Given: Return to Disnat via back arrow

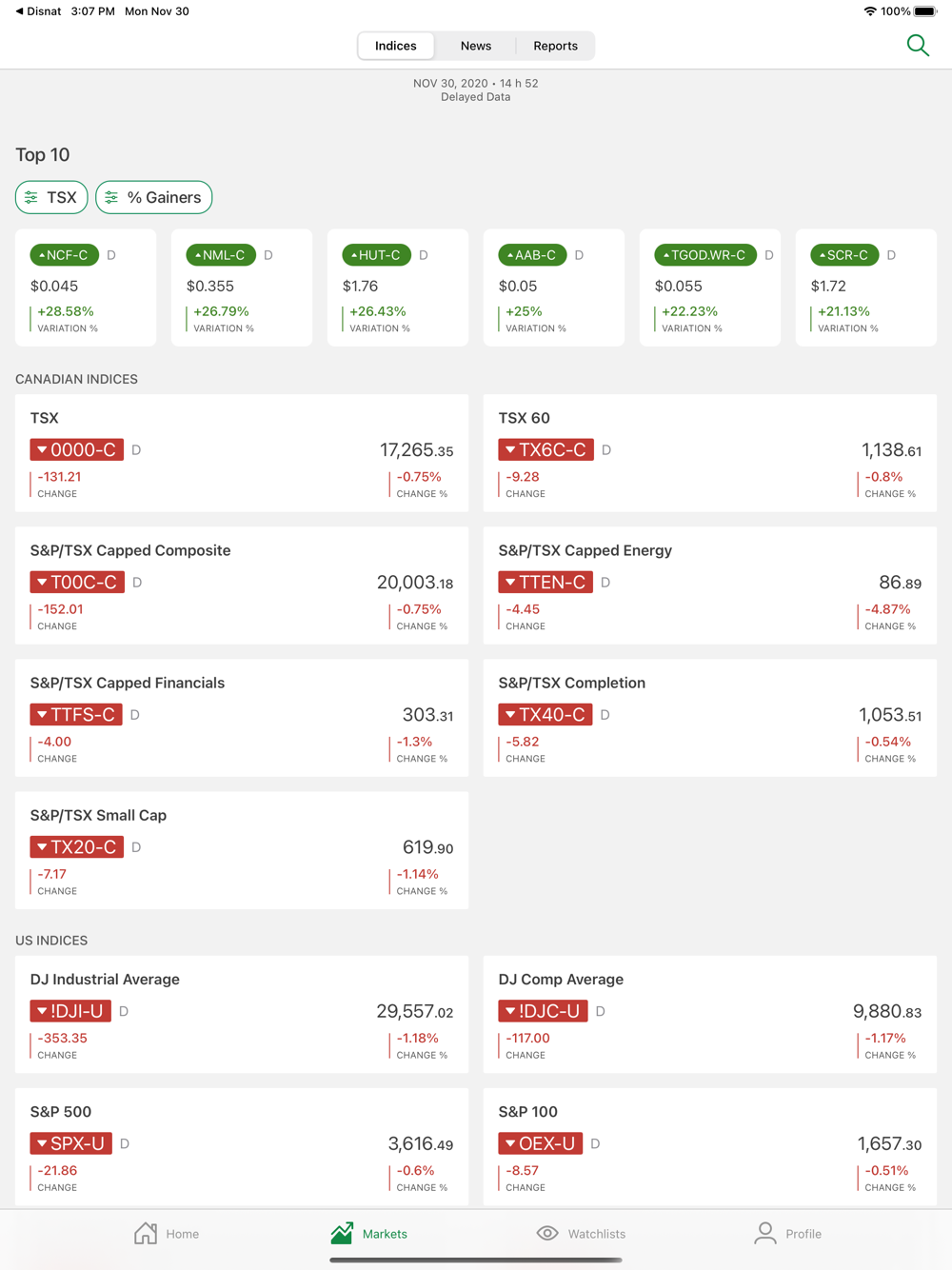Looking at the screenshot, I should point(38,11).
